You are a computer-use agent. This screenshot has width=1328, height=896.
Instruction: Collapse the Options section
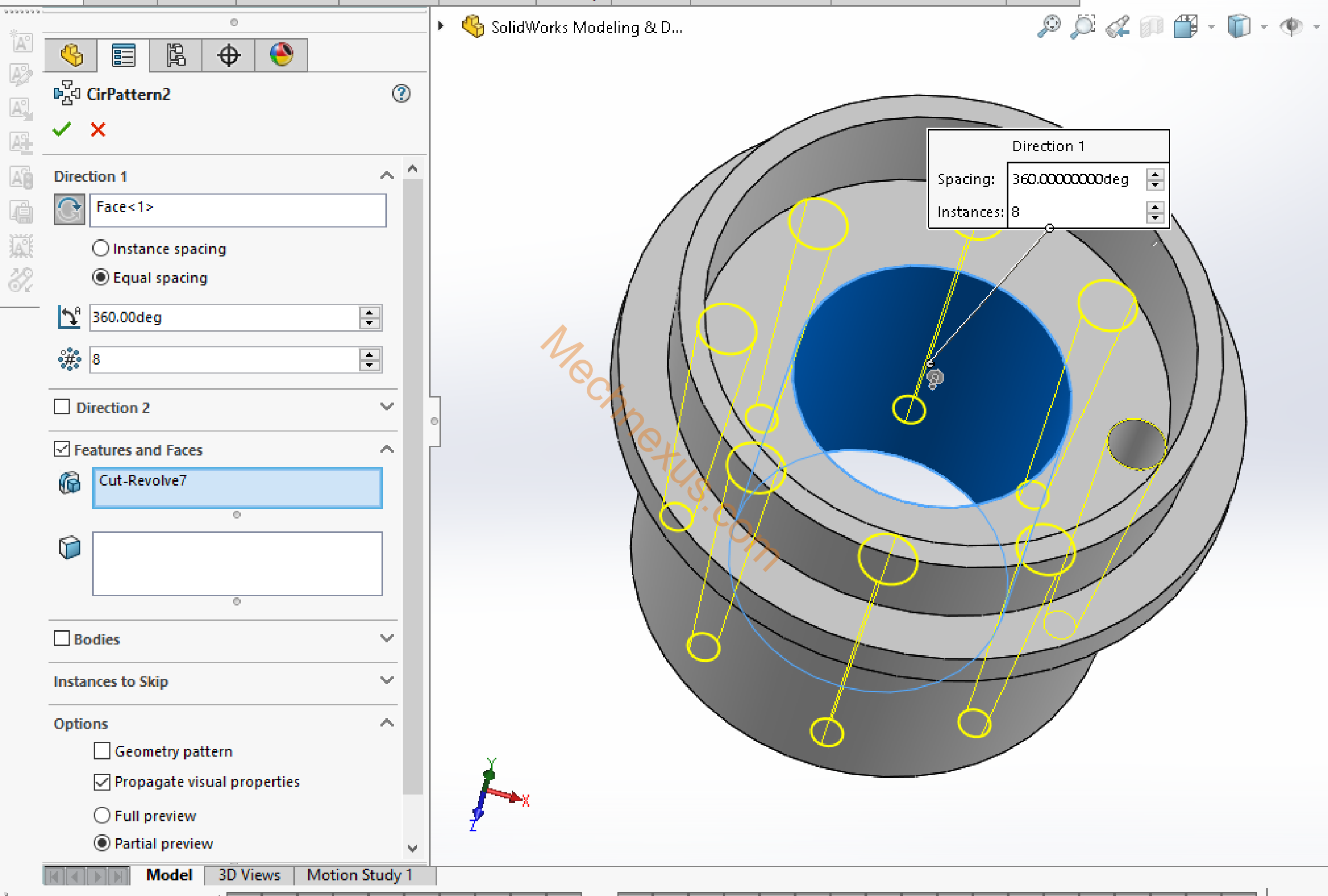[387, 723]
